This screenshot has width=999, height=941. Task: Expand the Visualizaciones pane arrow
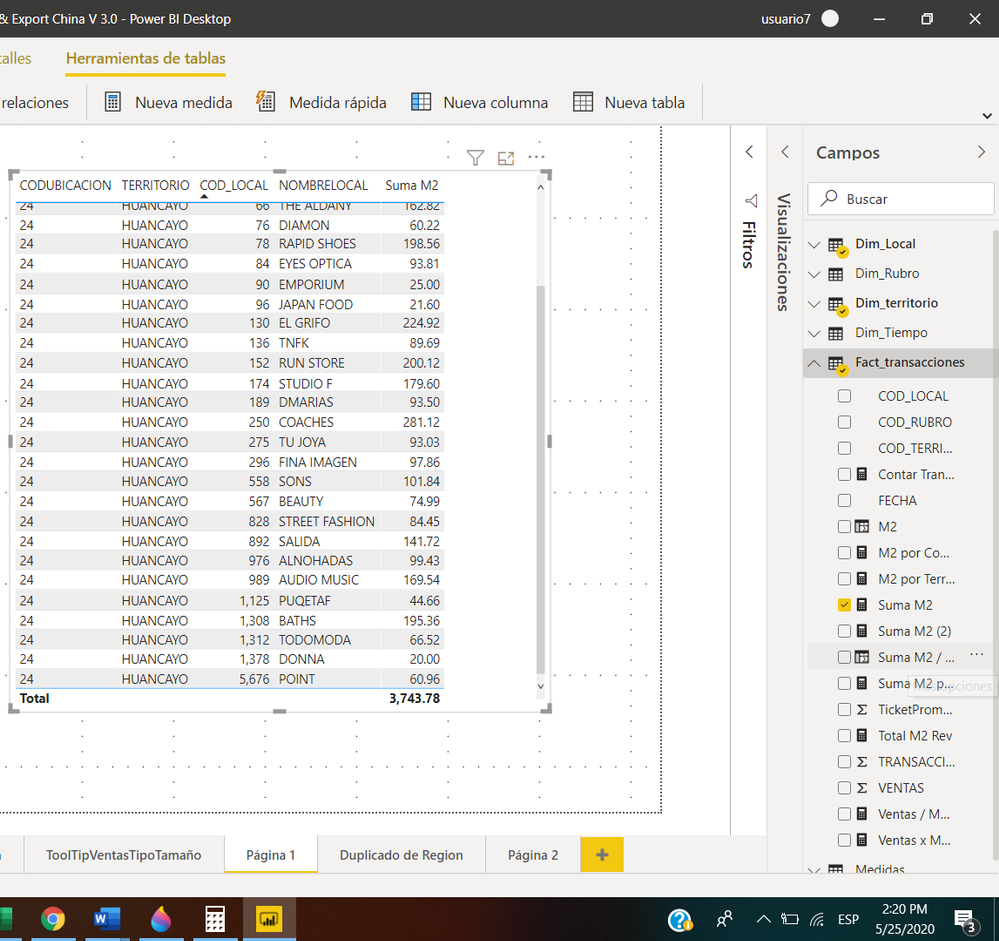tap(785, 152)
